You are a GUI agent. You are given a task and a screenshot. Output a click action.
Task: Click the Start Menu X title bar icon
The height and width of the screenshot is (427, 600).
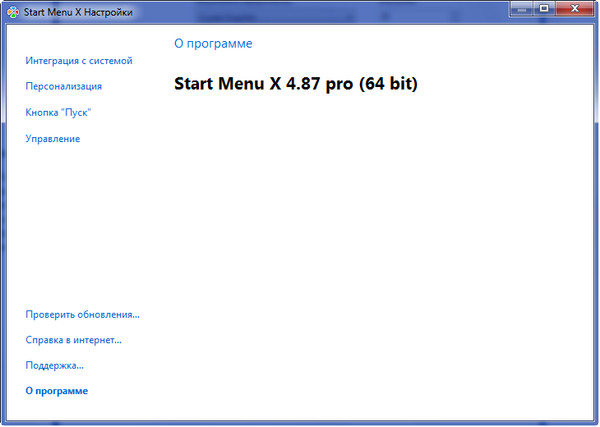[x=13, y=12]
